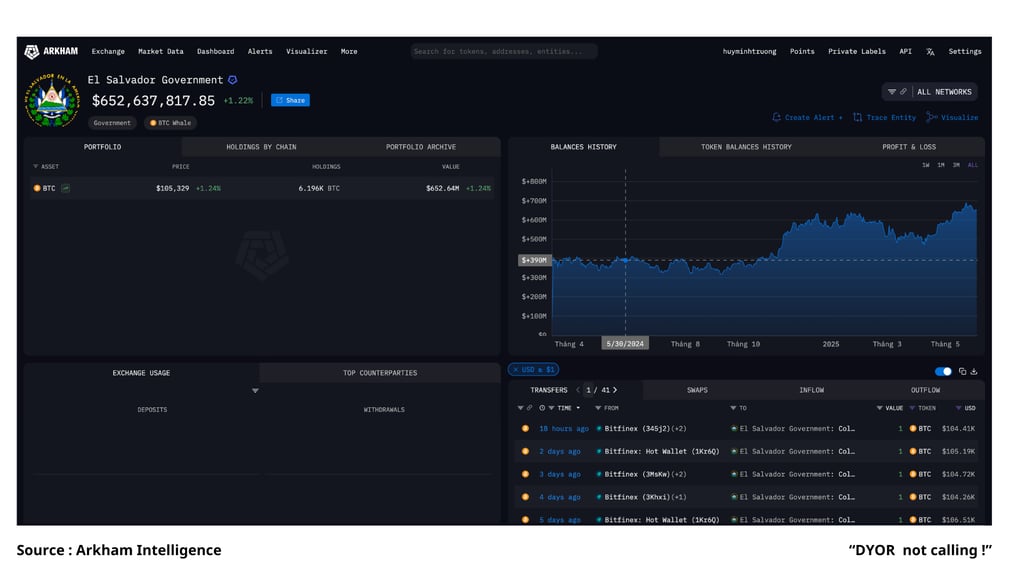This screenshot has height=563, width=1024.
Task: Open the language translate icon
Action: coord(930,52)
